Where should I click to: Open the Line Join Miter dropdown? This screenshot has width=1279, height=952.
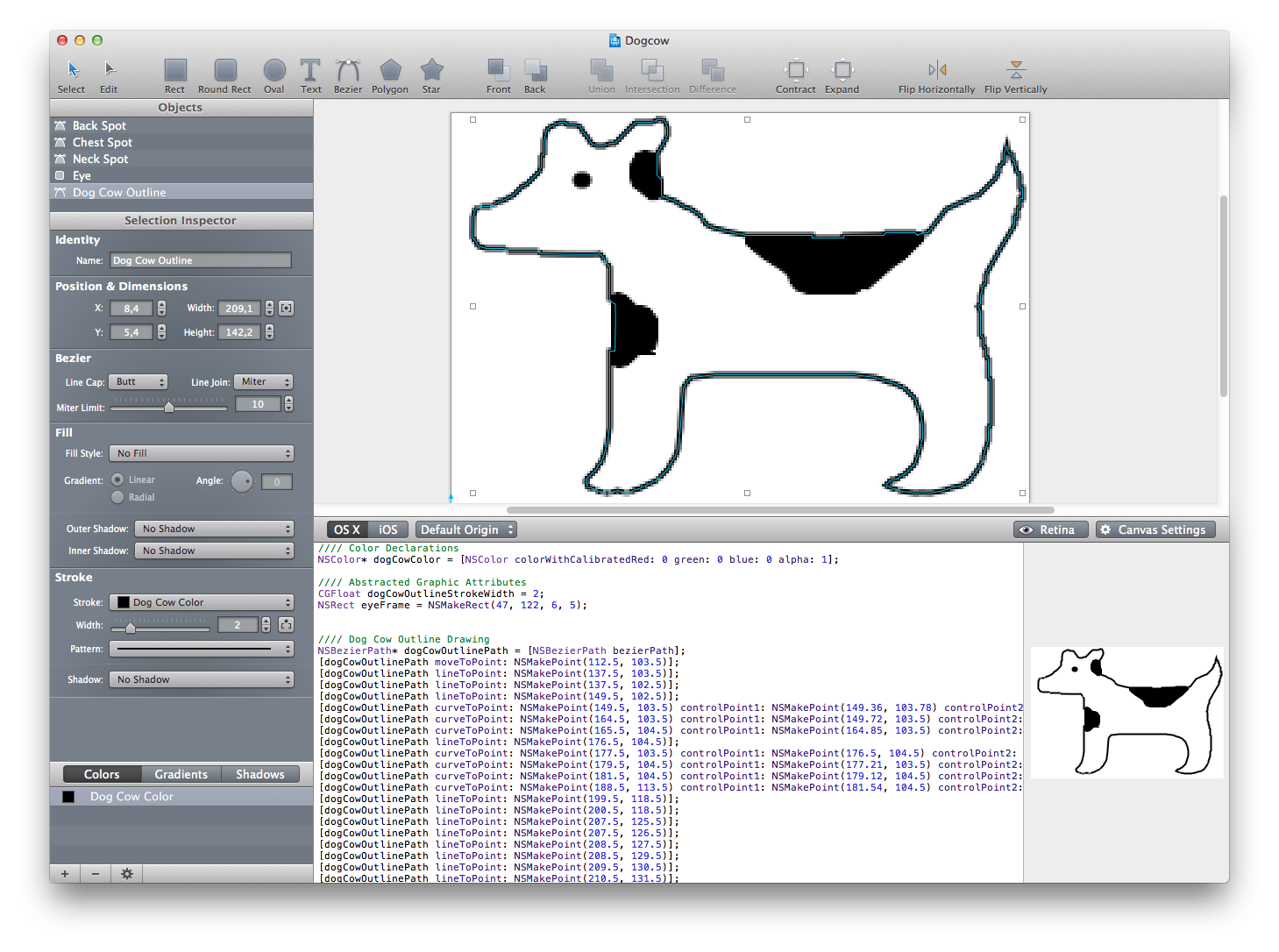pyautogui.click(x=263, y=381)
